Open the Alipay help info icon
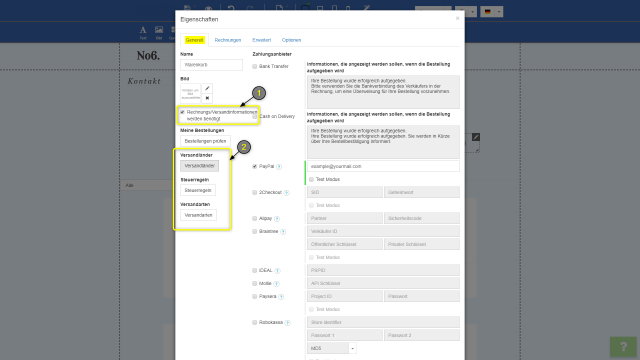This screenshot has width=640, height=360. point(277,219)
